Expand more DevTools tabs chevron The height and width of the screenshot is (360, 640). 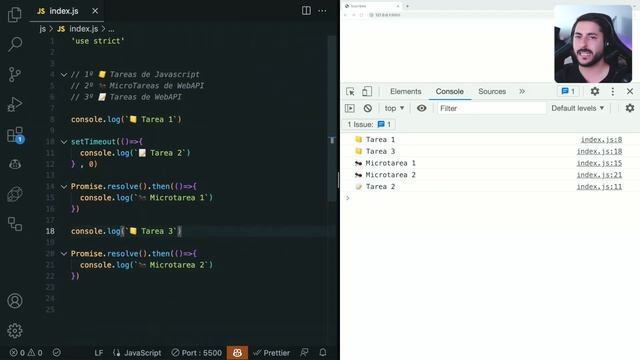522,91
